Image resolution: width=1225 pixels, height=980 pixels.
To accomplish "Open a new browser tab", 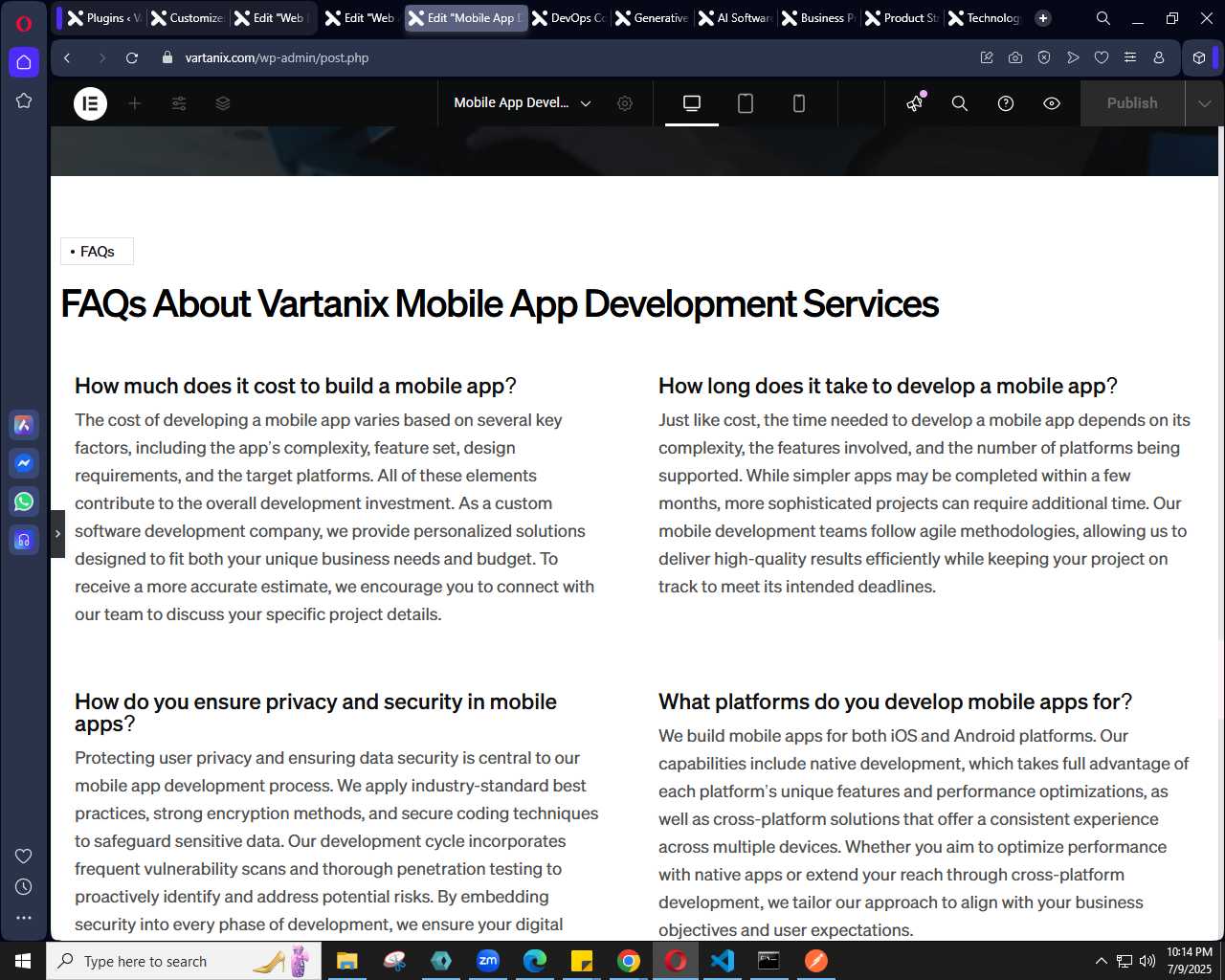I will pyautogui.click(x=1043, y=18).
